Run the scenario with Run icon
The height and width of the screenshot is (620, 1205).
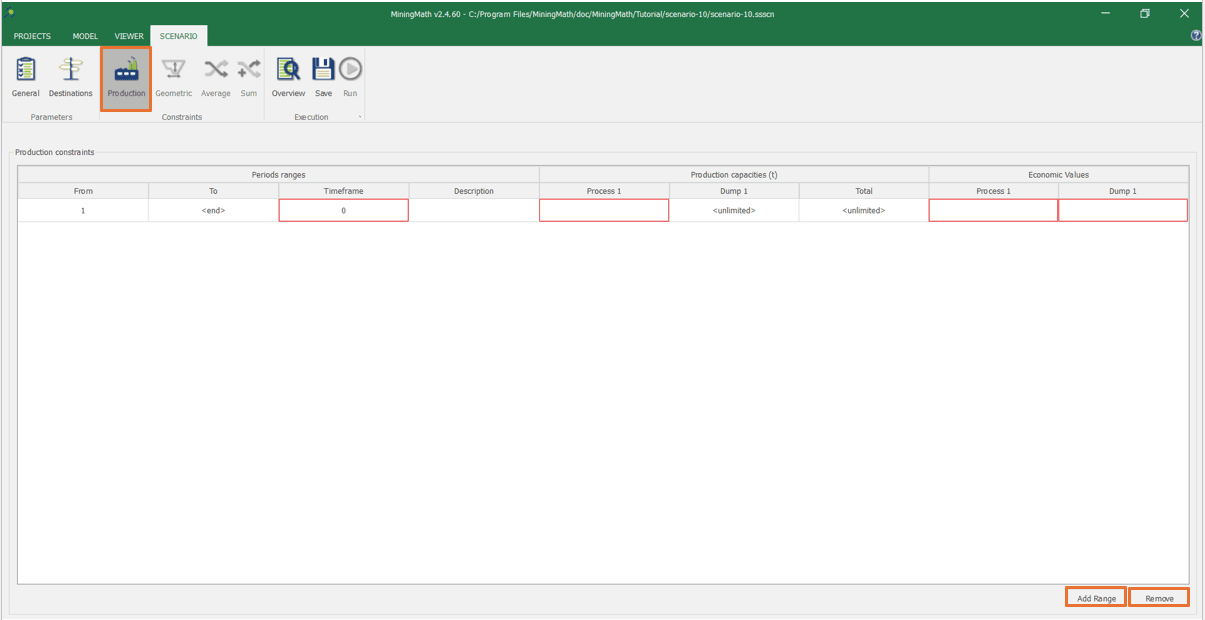click(350, 77)
